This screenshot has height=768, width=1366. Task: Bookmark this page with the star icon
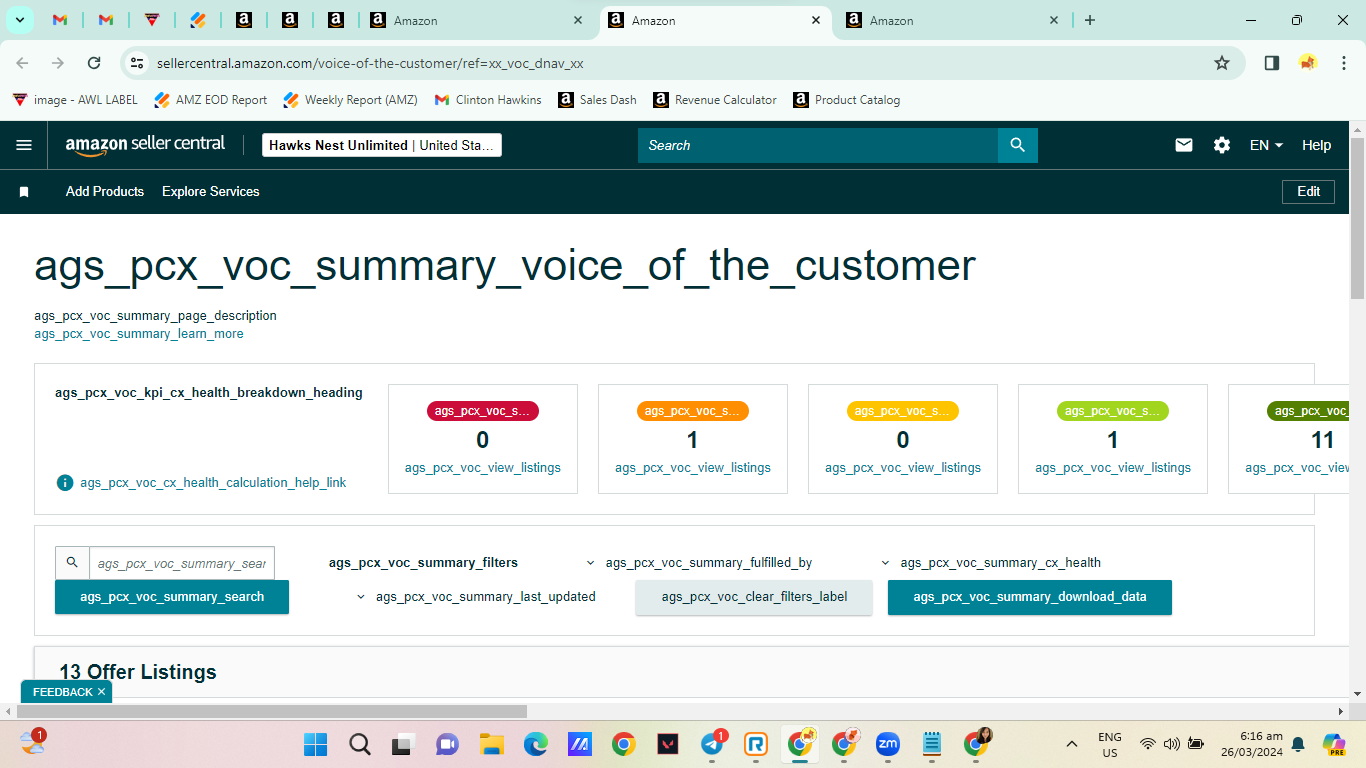pyautogui.click(x=1222, y=63)
